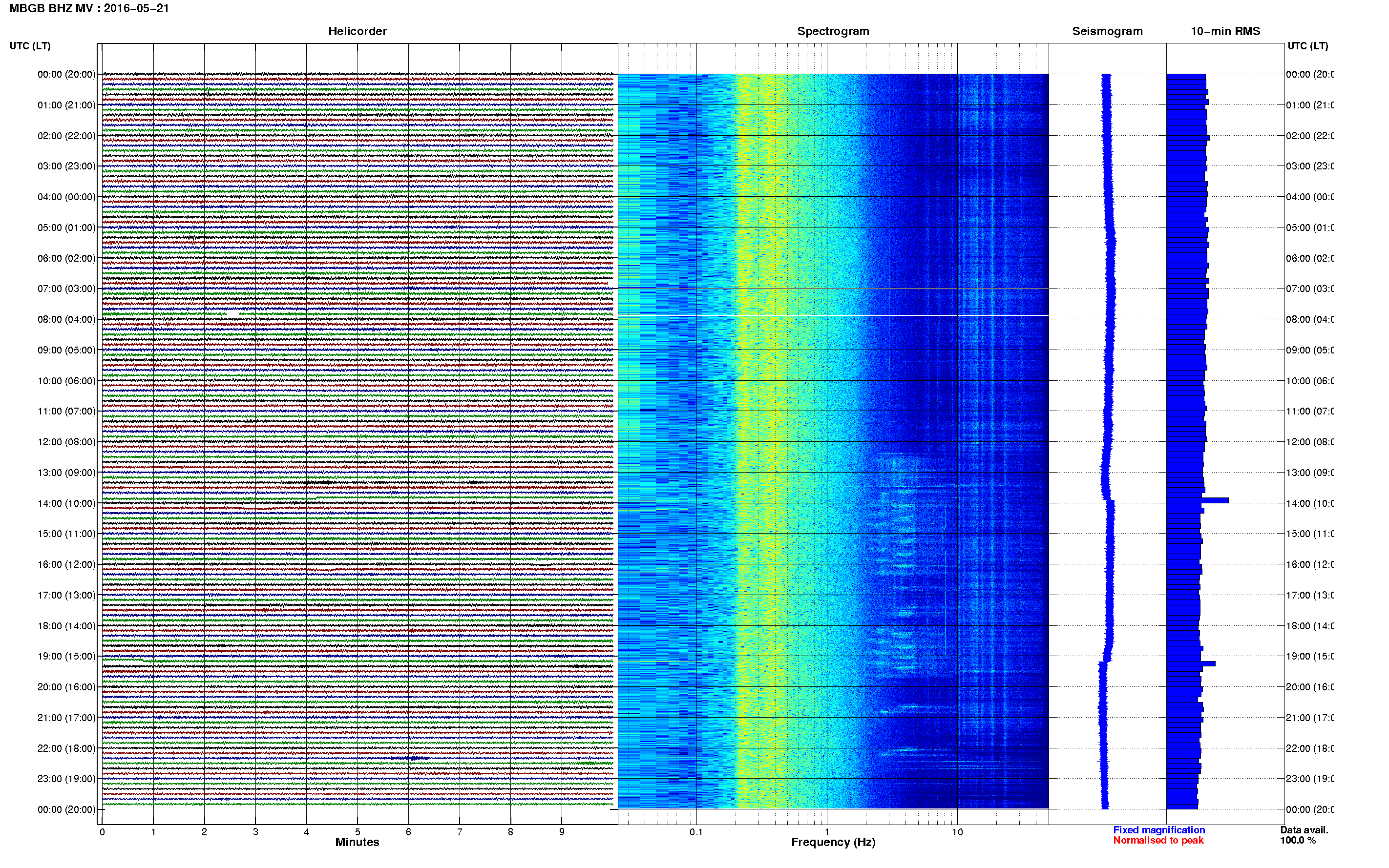Click left axis label '08:00 (04:00)'

tap(66, 319)
